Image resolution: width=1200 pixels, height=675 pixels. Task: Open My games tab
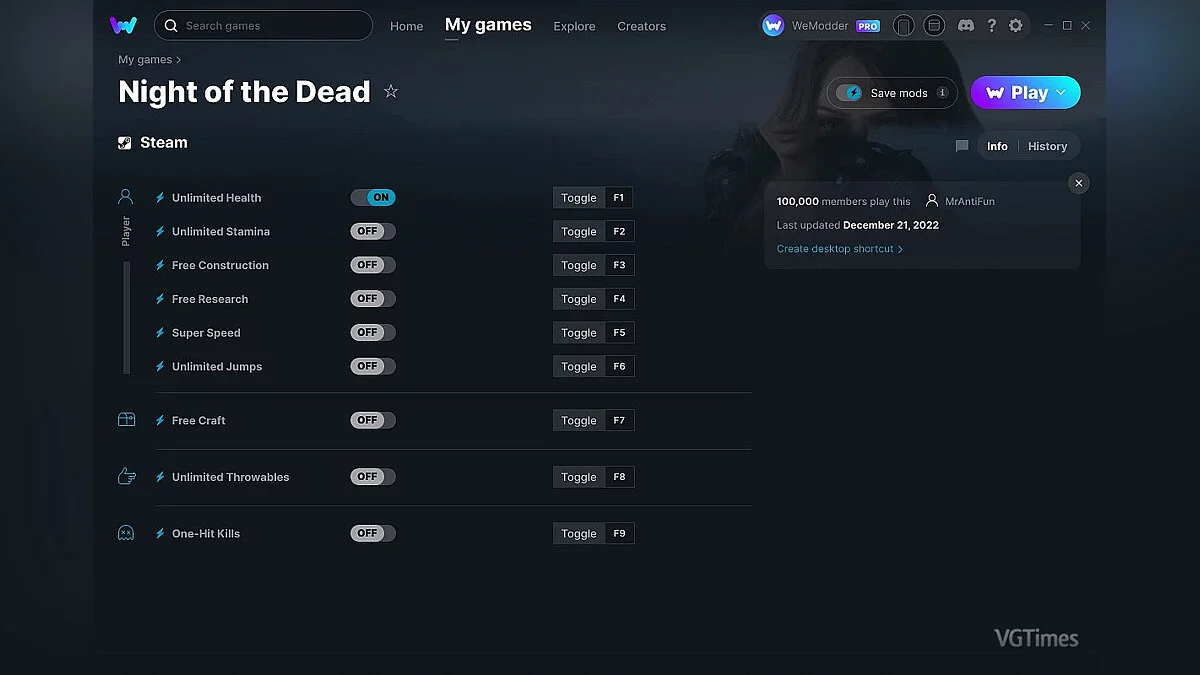[488, 25]
